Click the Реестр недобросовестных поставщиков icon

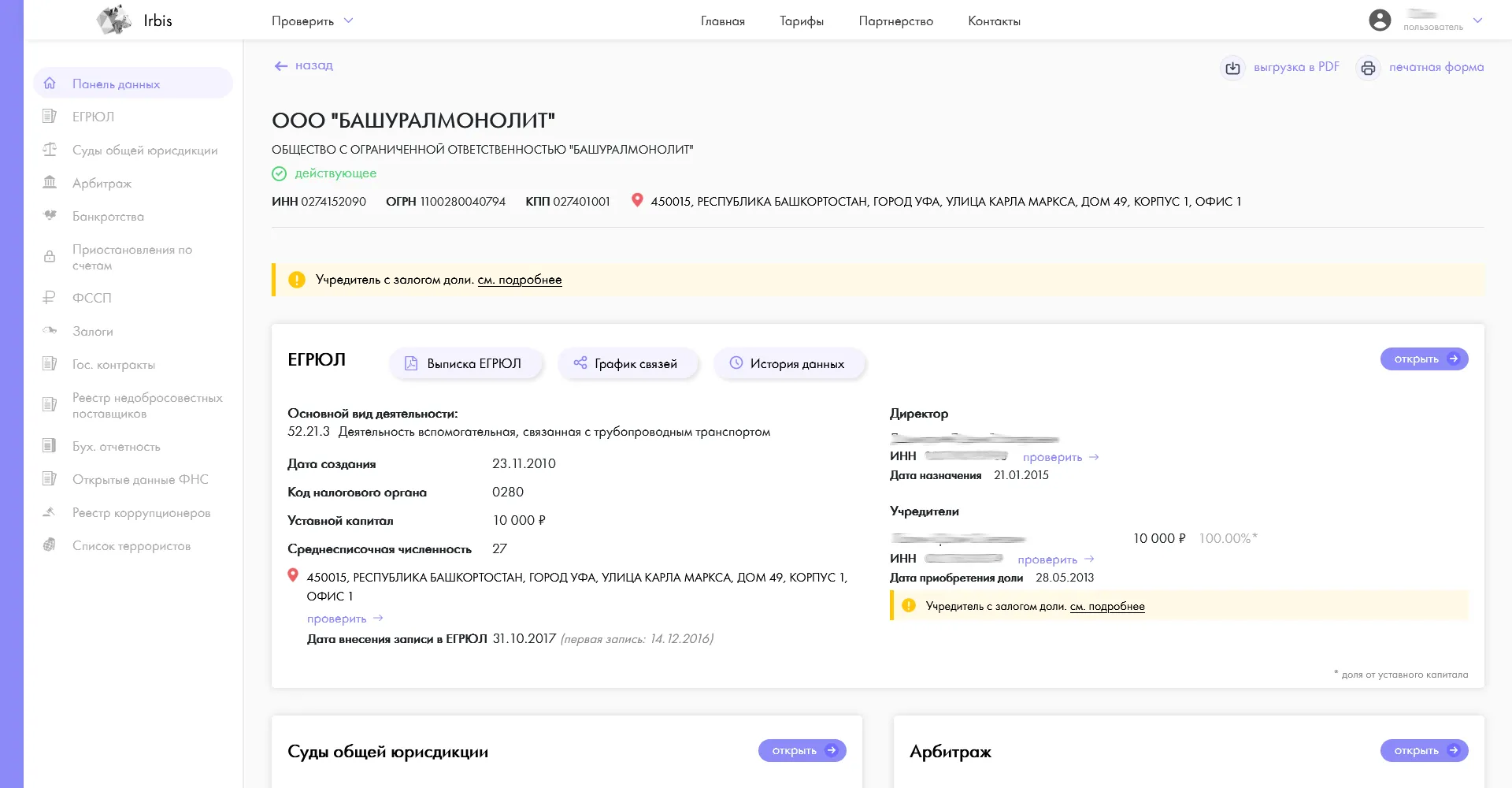click(50, 404)
